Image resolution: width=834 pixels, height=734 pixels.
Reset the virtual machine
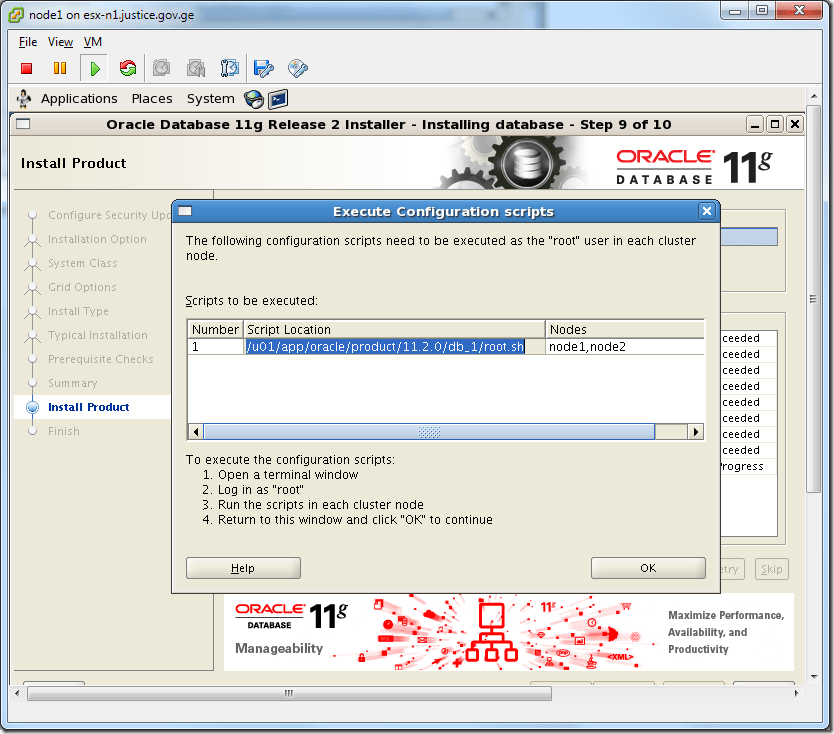point(126,68)
